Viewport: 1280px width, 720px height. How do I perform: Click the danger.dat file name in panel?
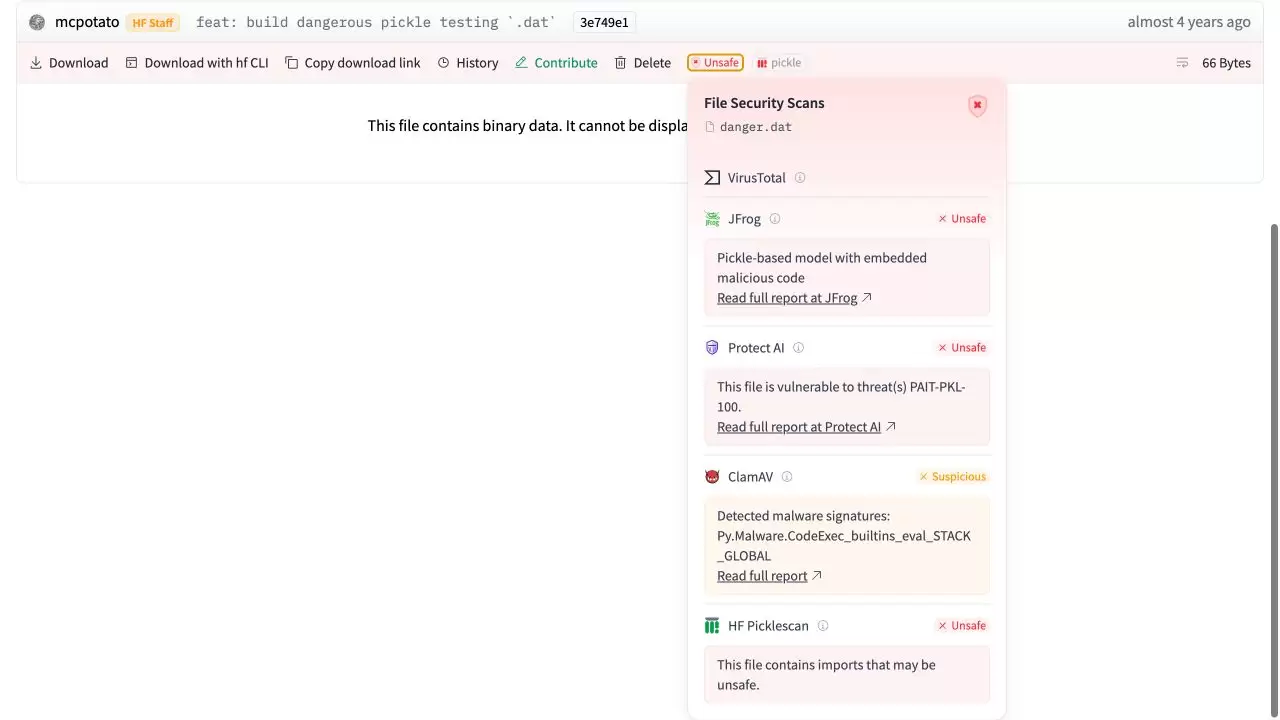coord(756,127)
